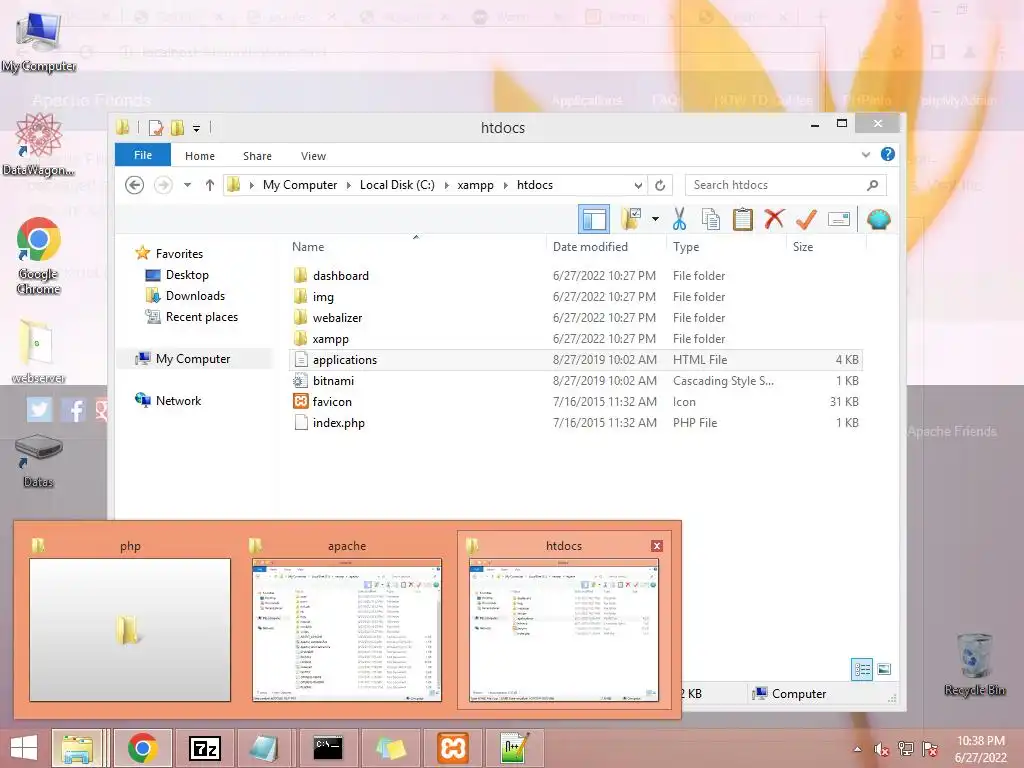This screenshot has height=768, width=1024.
Task: Open the Share ribbon tab
Action: pyautogui.click(x=257, y=156)
